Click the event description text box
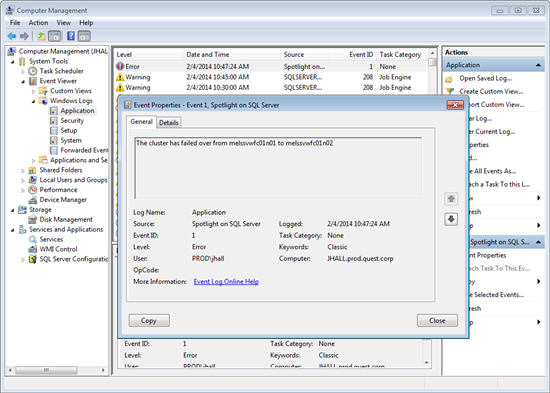Viewport: 550px width, 393px height. coord(278,168)
